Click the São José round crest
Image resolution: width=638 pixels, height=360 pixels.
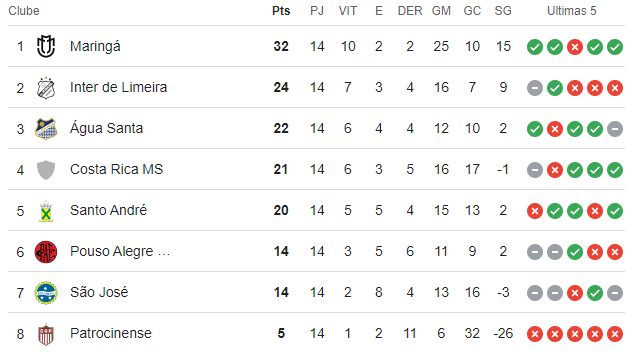click(46, 293)
